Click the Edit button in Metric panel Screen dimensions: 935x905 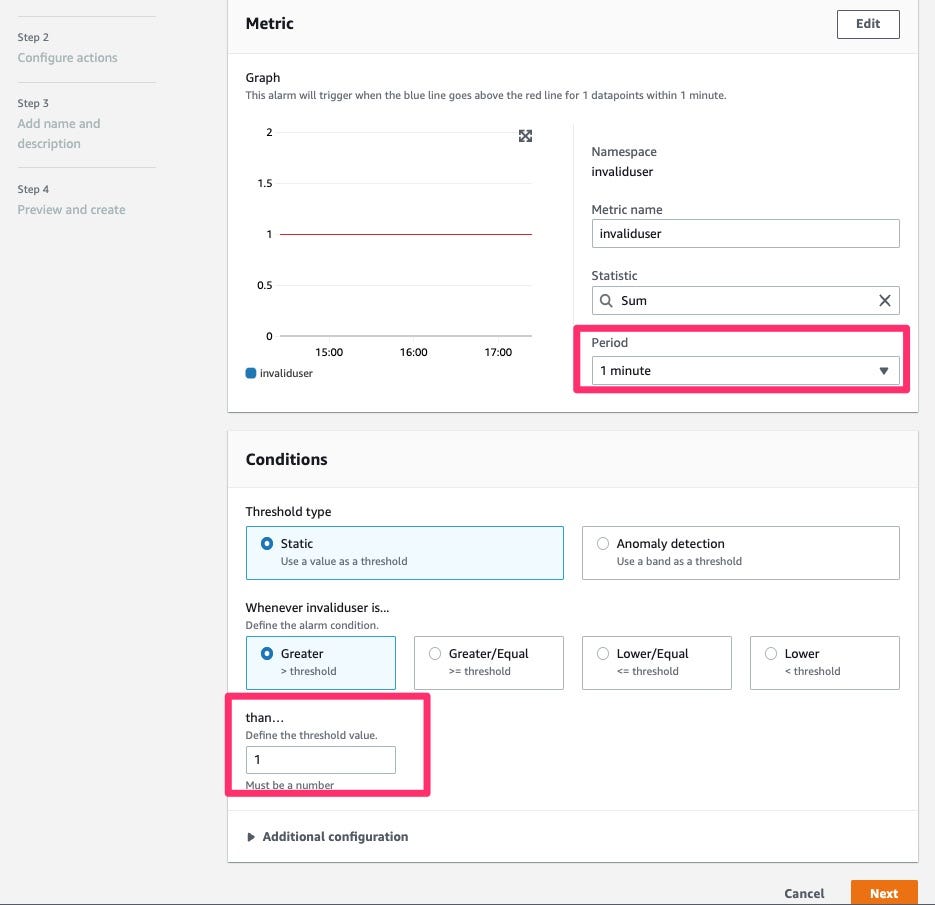[867, 24]
